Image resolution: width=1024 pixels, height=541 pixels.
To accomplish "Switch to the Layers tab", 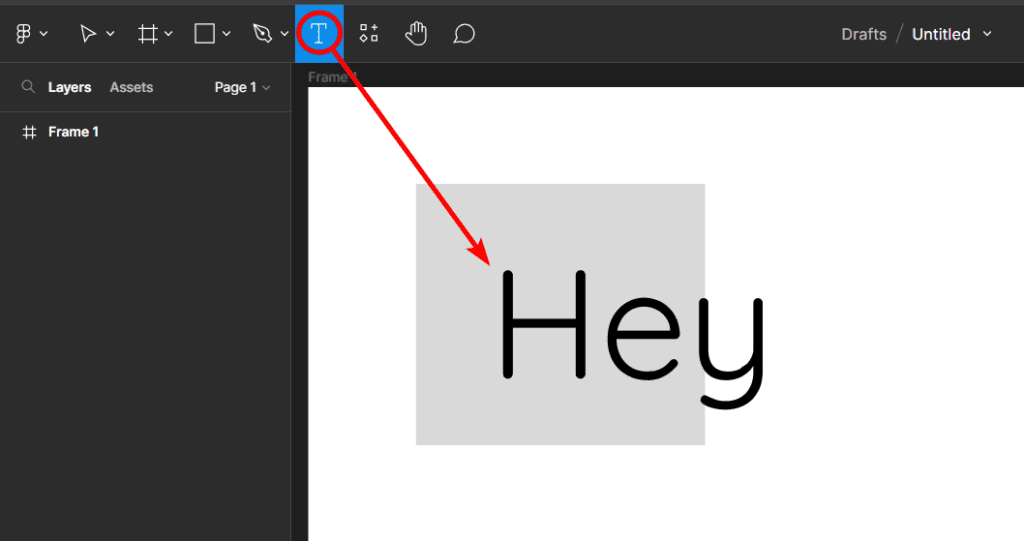I will pos(69,88).
